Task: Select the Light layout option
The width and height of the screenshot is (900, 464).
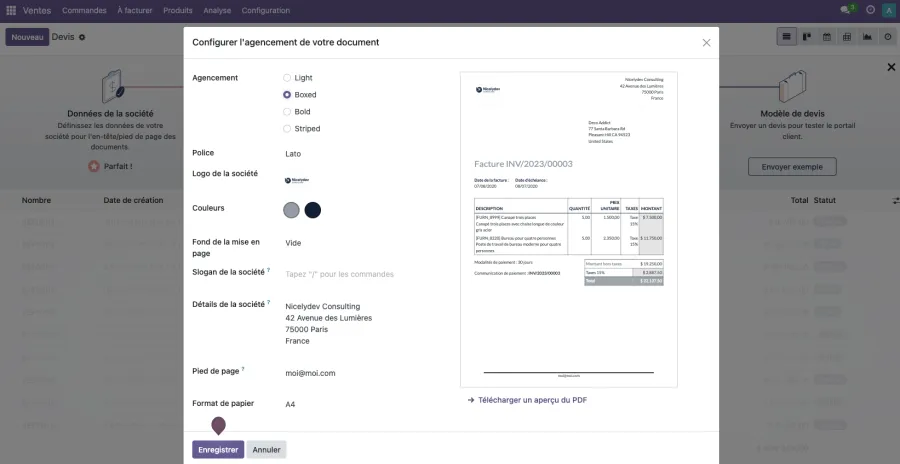Action: (288, 78)
